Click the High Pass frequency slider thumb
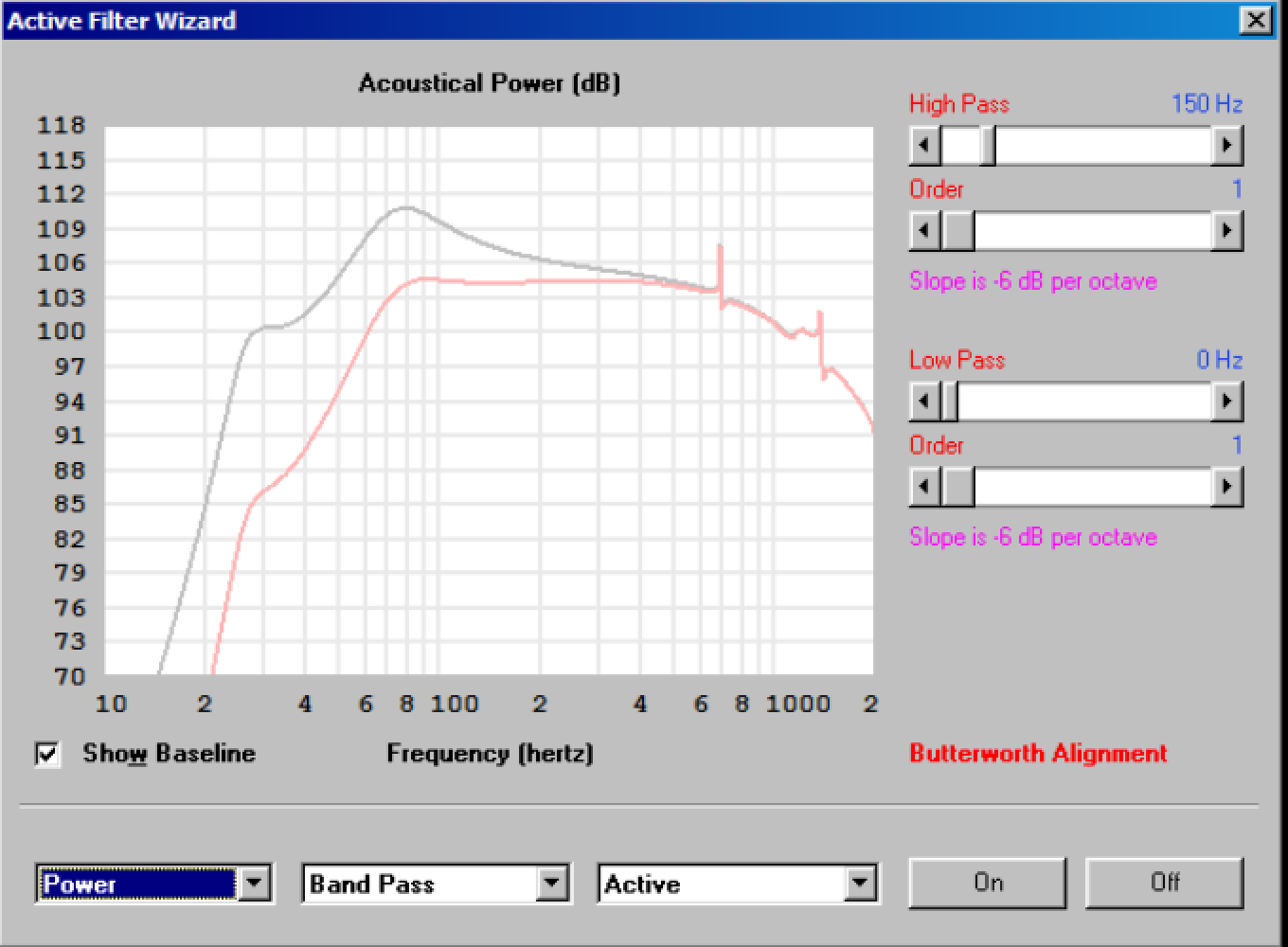The image size is (1288, 947). (x=987, y=146)
